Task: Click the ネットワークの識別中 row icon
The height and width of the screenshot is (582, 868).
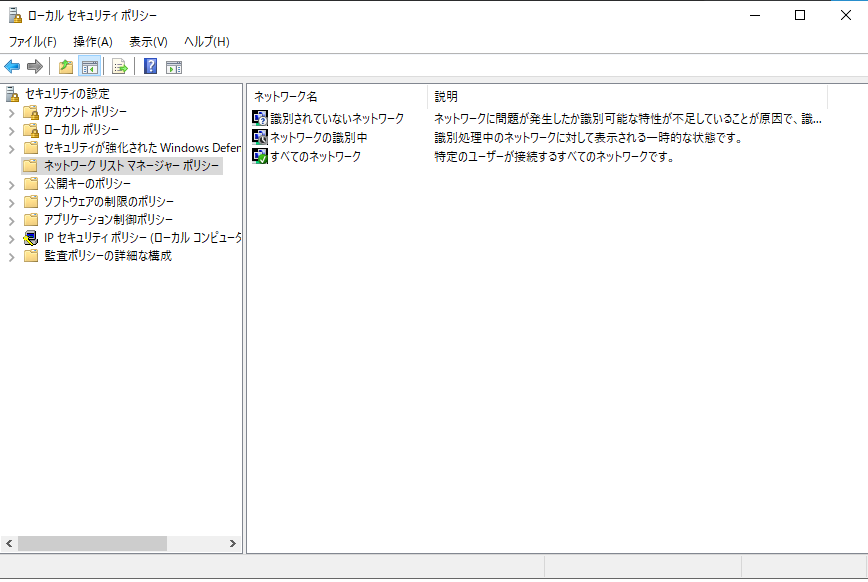Action: click(260, 137)
